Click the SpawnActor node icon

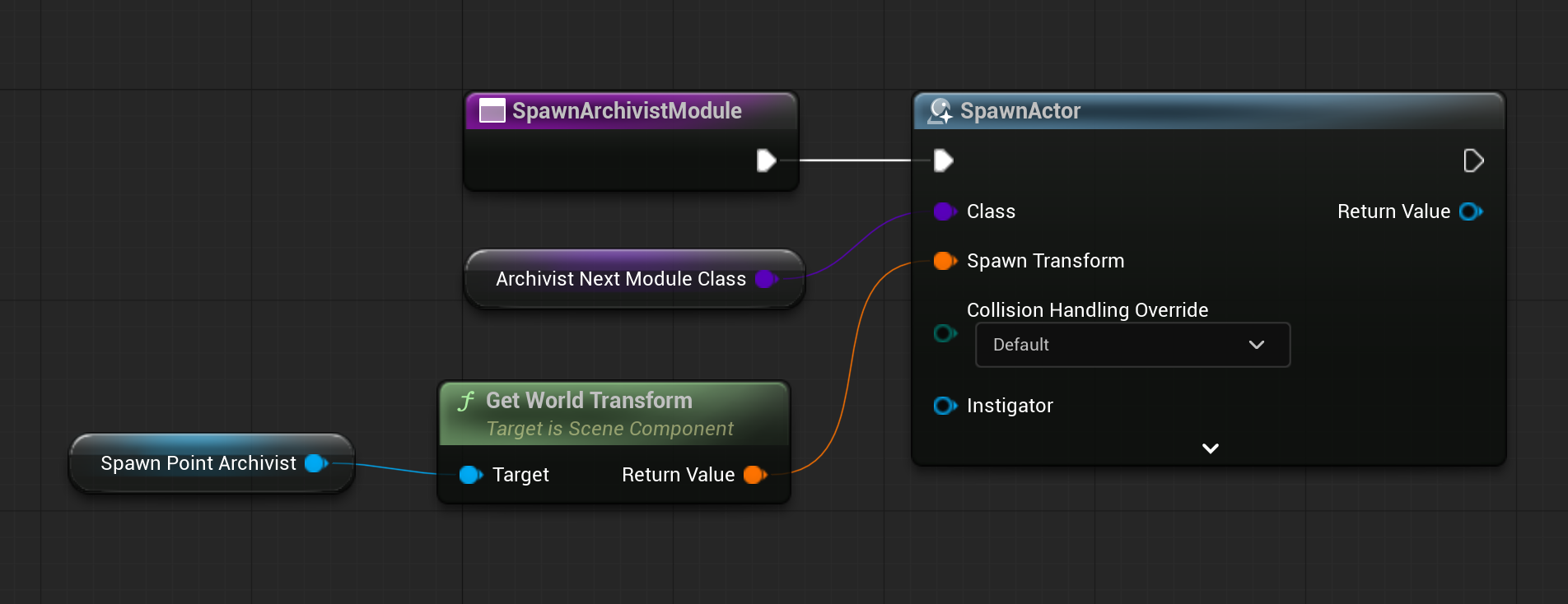[940, 111]
